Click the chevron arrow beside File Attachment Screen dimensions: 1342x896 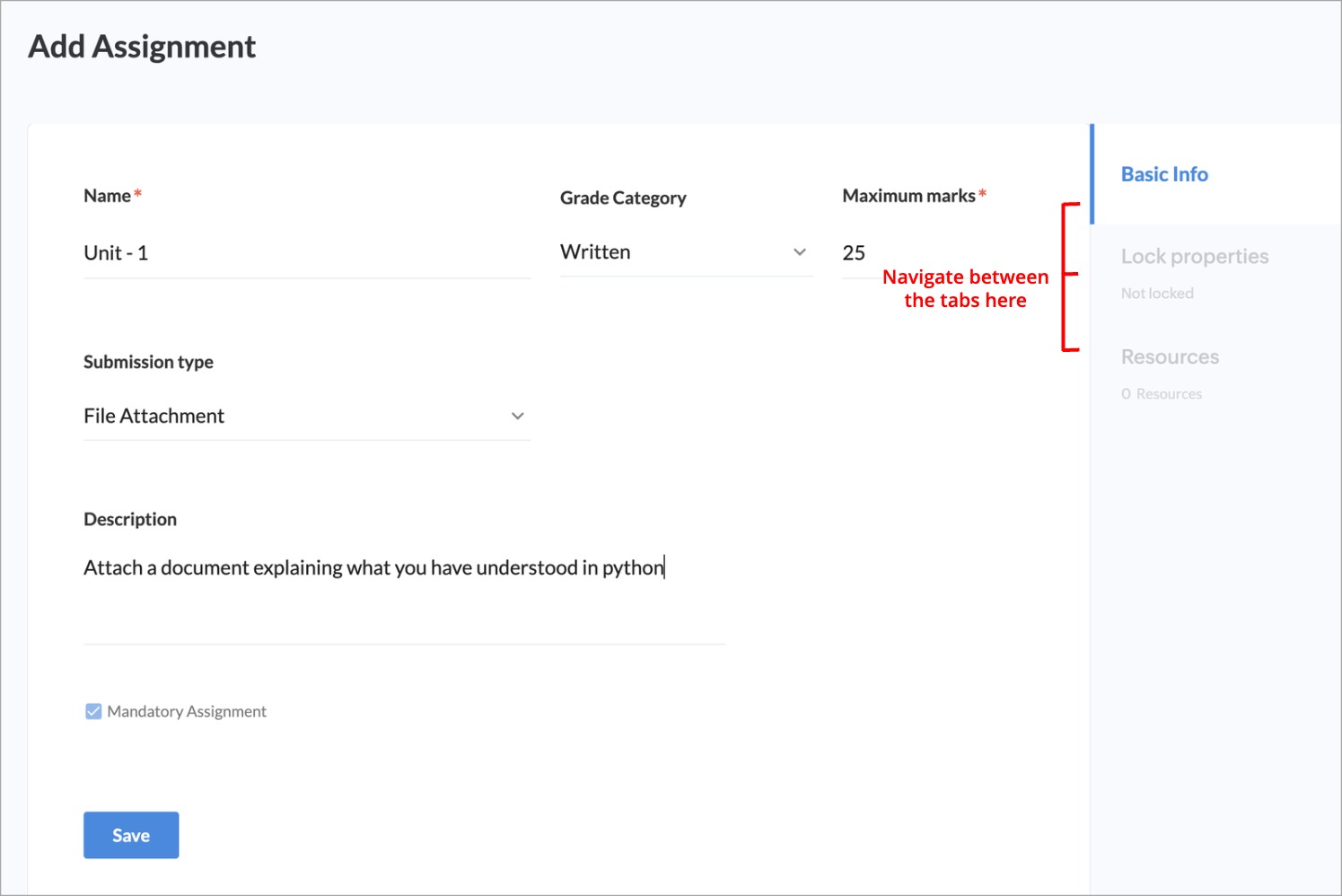coord(517,416)
